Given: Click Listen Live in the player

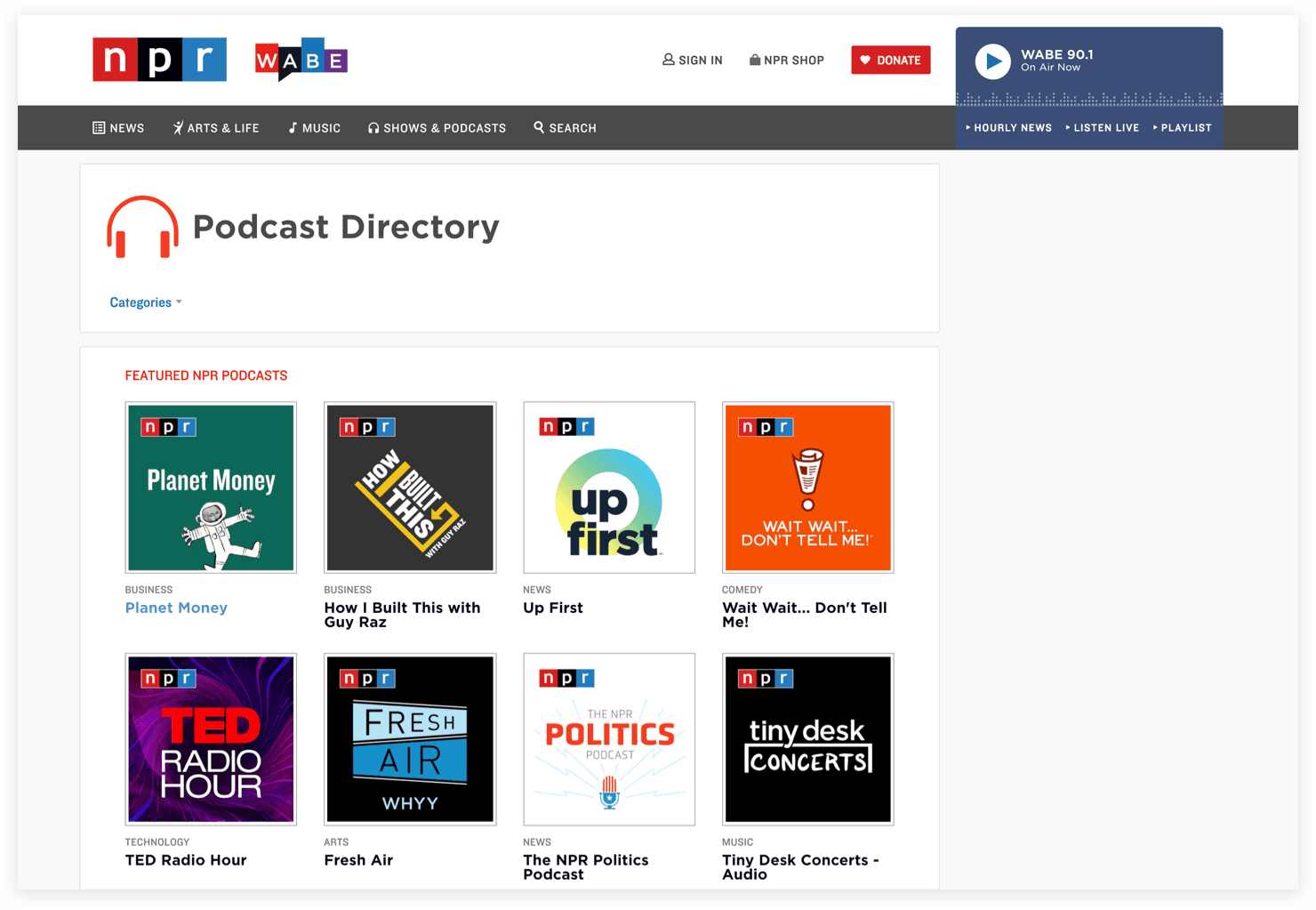Looking at the screenshot, I should pos(1103,128).
